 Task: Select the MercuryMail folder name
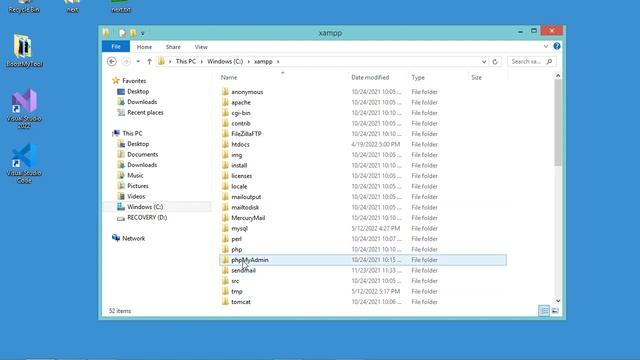coord(248,218)
